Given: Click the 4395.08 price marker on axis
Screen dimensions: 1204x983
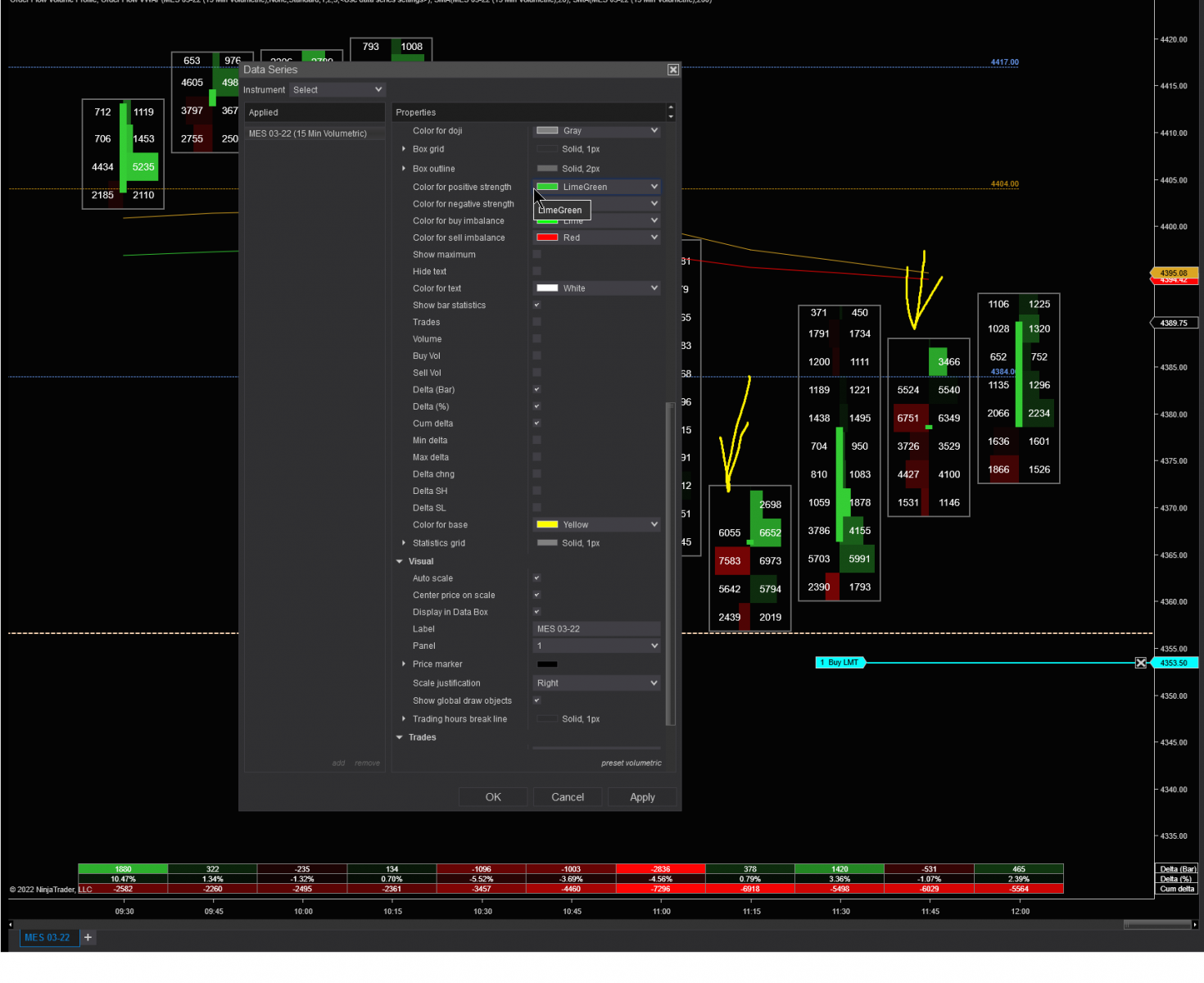Looking at the screenshot, I should pos(1175,273).
